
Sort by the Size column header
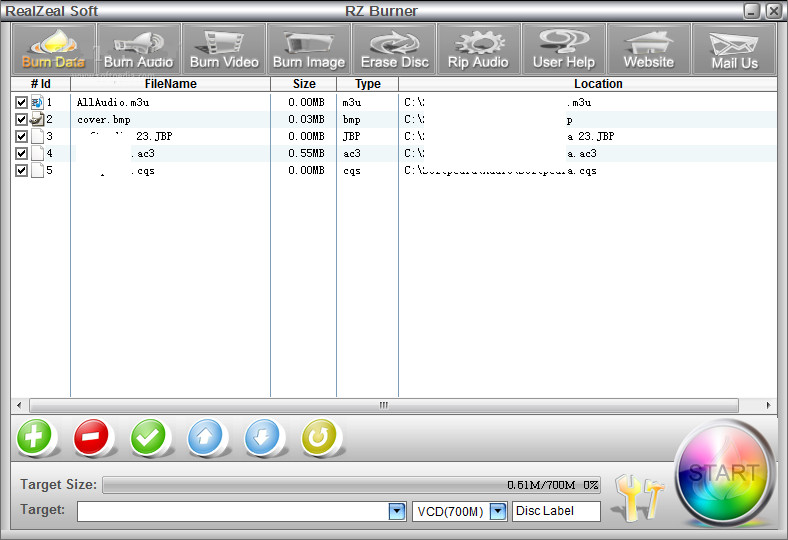pos(304,84)
